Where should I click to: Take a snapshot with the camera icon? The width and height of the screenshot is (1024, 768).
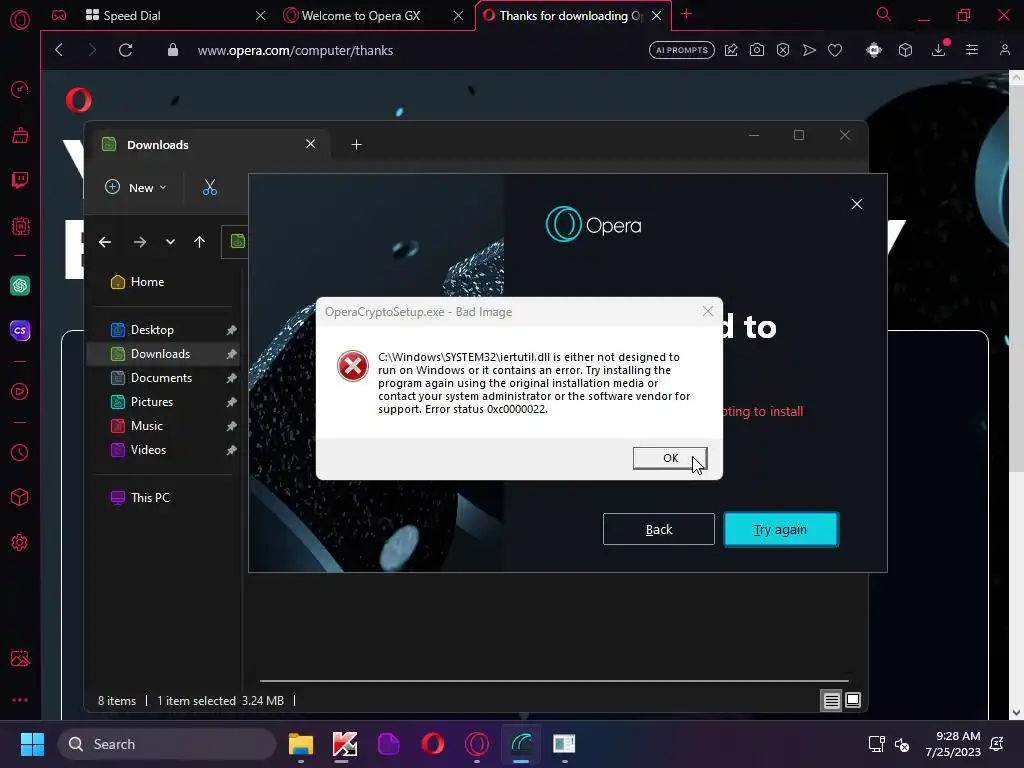coord(757,50)
